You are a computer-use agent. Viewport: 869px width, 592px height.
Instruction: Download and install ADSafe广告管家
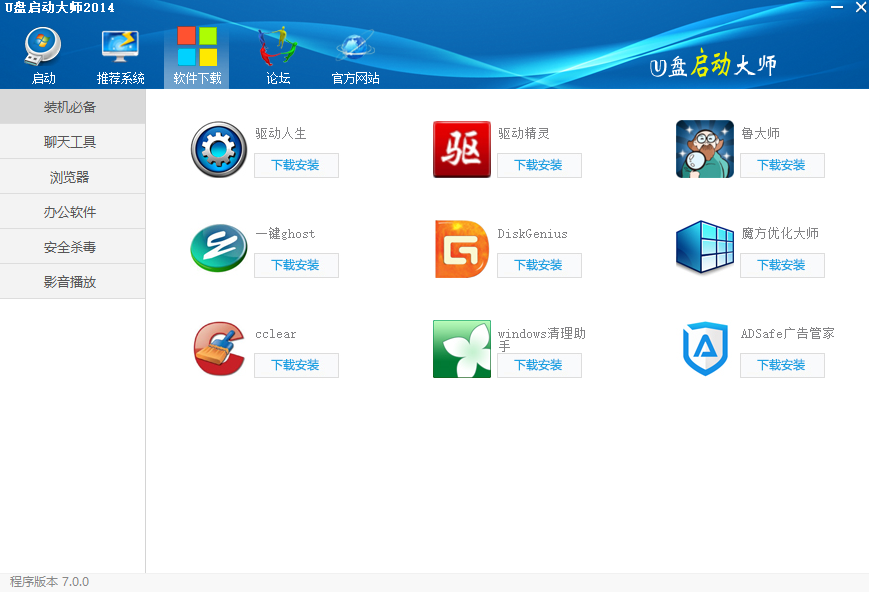click(782, 365)
